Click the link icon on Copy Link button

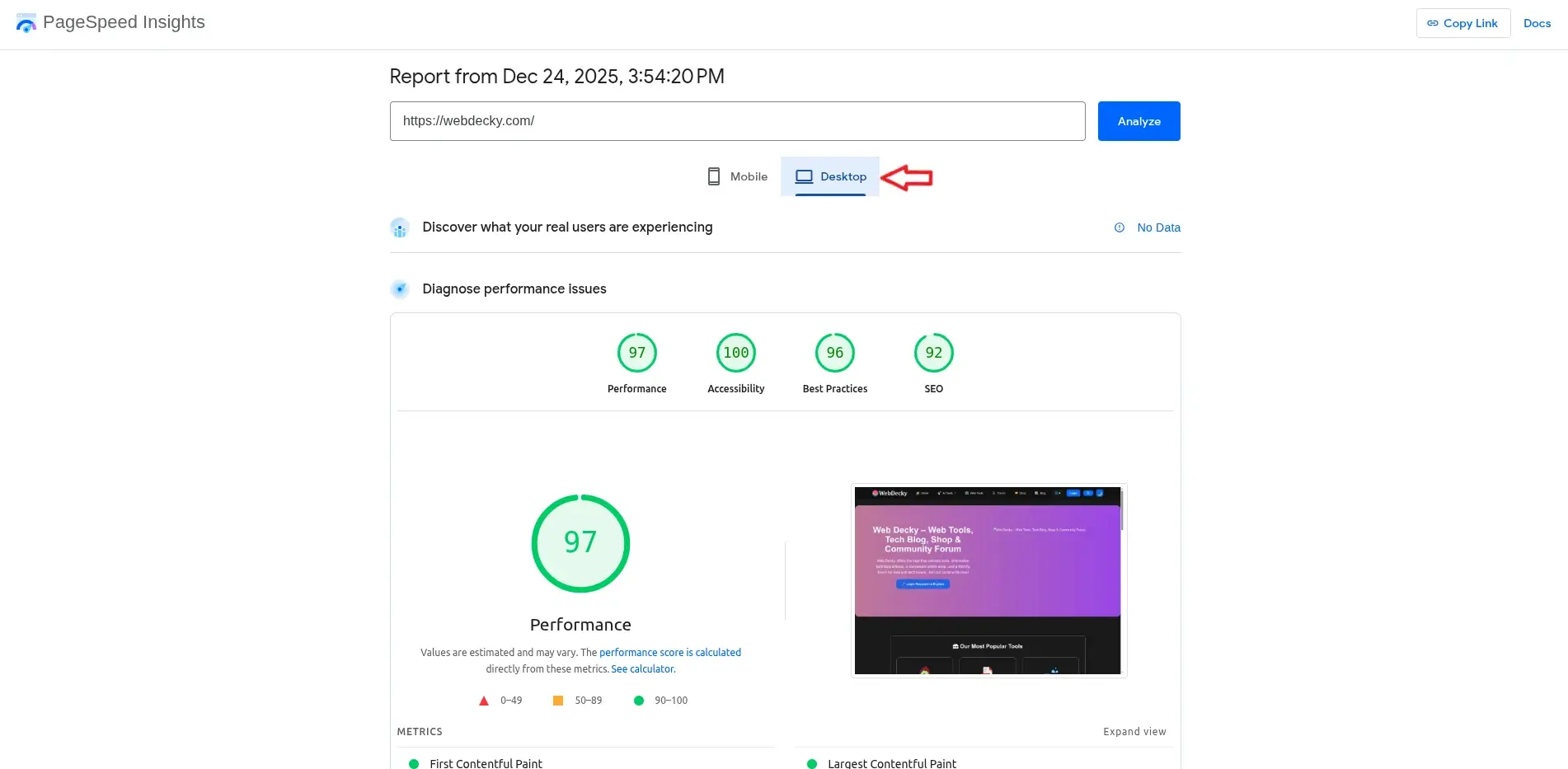pos(1432,23)
